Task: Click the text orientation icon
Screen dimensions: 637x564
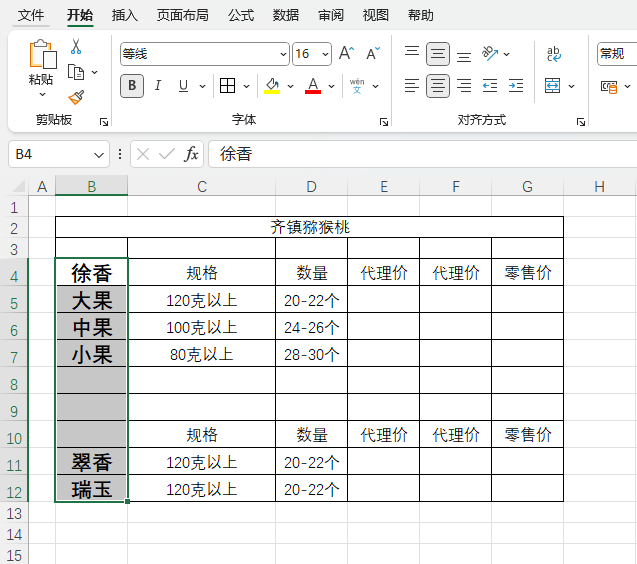Action: (490, 53)
